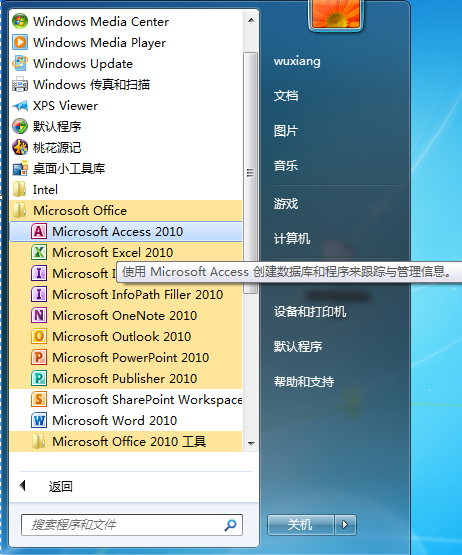Viewport: 462px width, 555px height.
Task: Click the back arrow beside 返回
Action: [23, 486]
